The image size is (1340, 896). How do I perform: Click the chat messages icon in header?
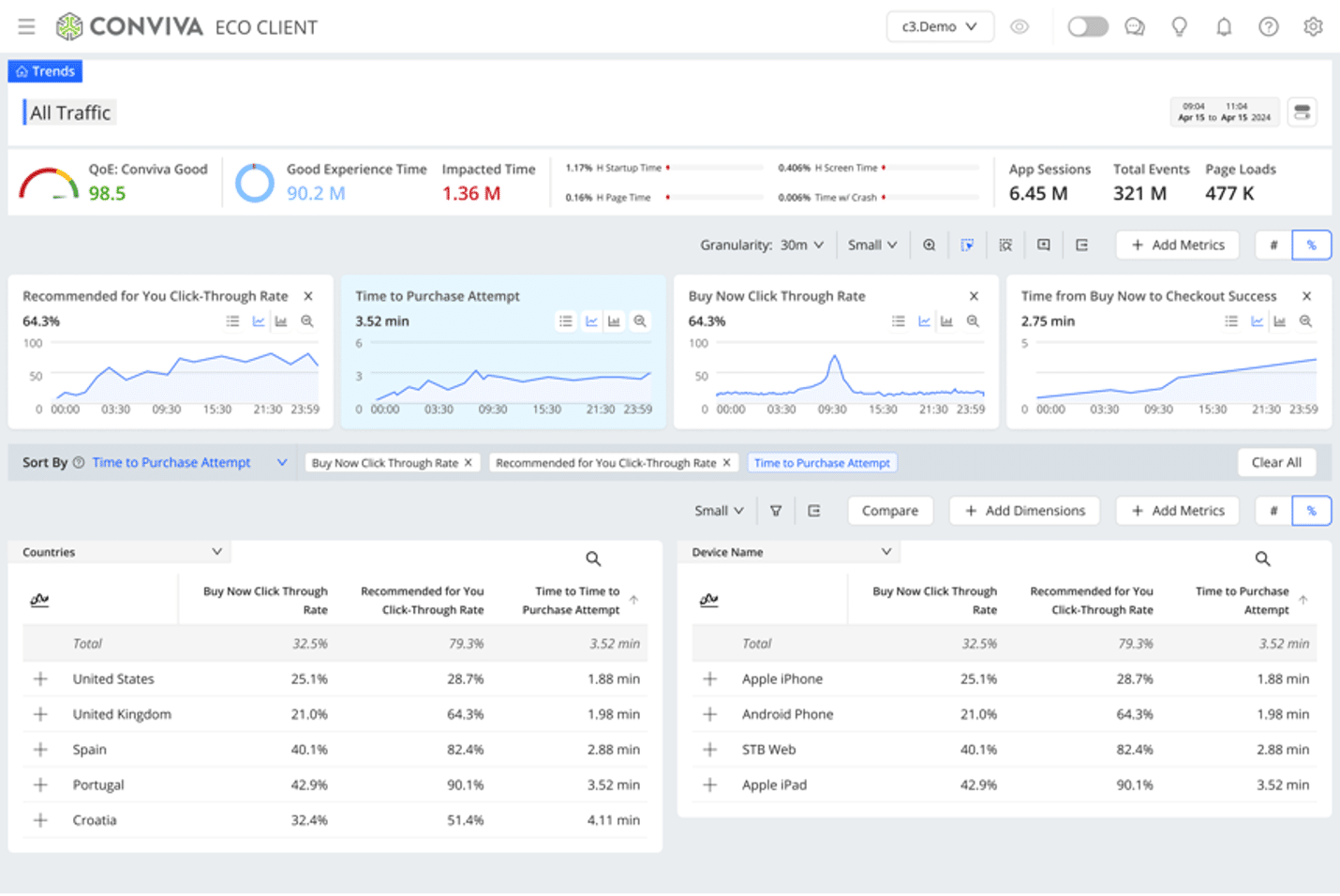(1135, 27)
